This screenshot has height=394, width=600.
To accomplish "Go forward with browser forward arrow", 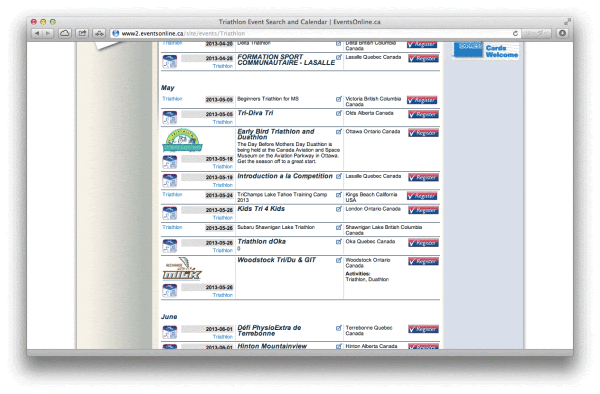I will click(48, 33).
